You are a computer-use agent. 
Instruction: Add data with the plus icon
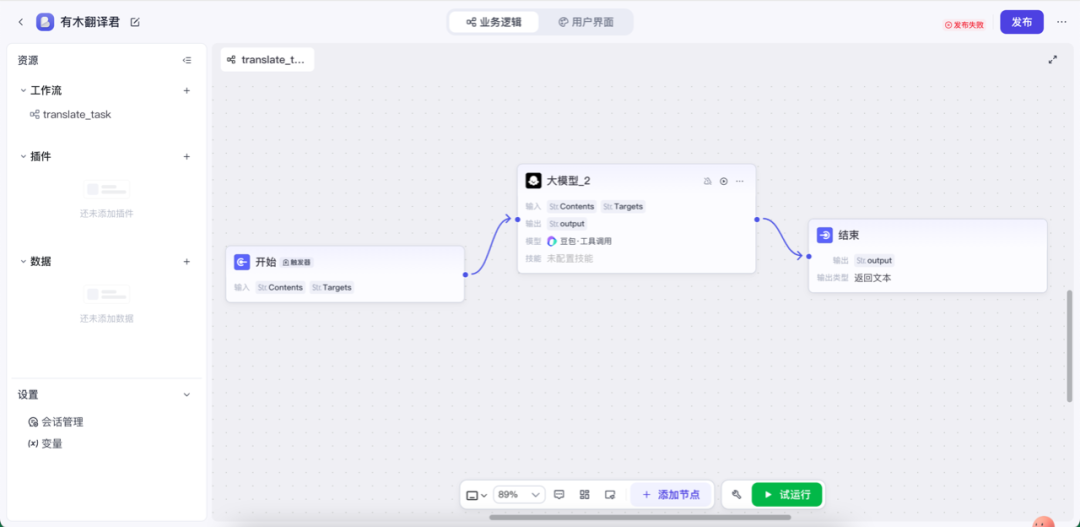(x=187, y=262)
